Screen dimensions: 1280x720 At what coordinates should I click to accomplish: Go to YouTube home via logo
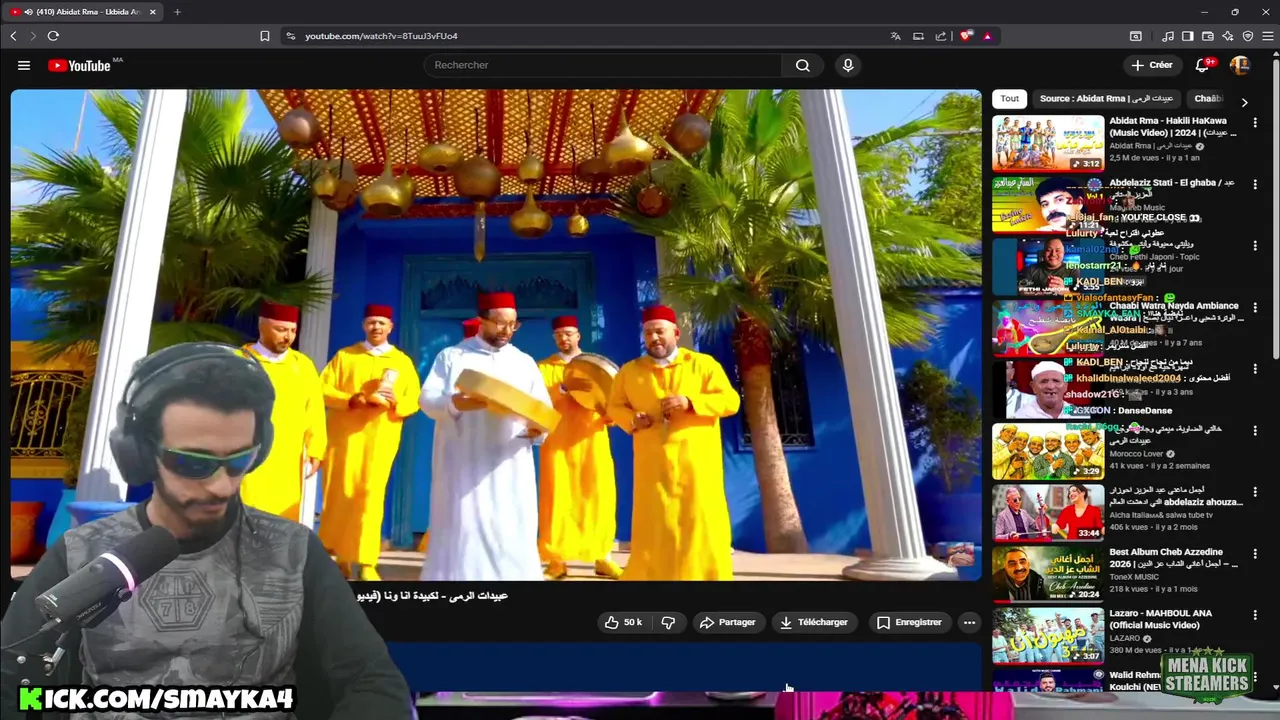pyautogui.click(x=80, y=66)
